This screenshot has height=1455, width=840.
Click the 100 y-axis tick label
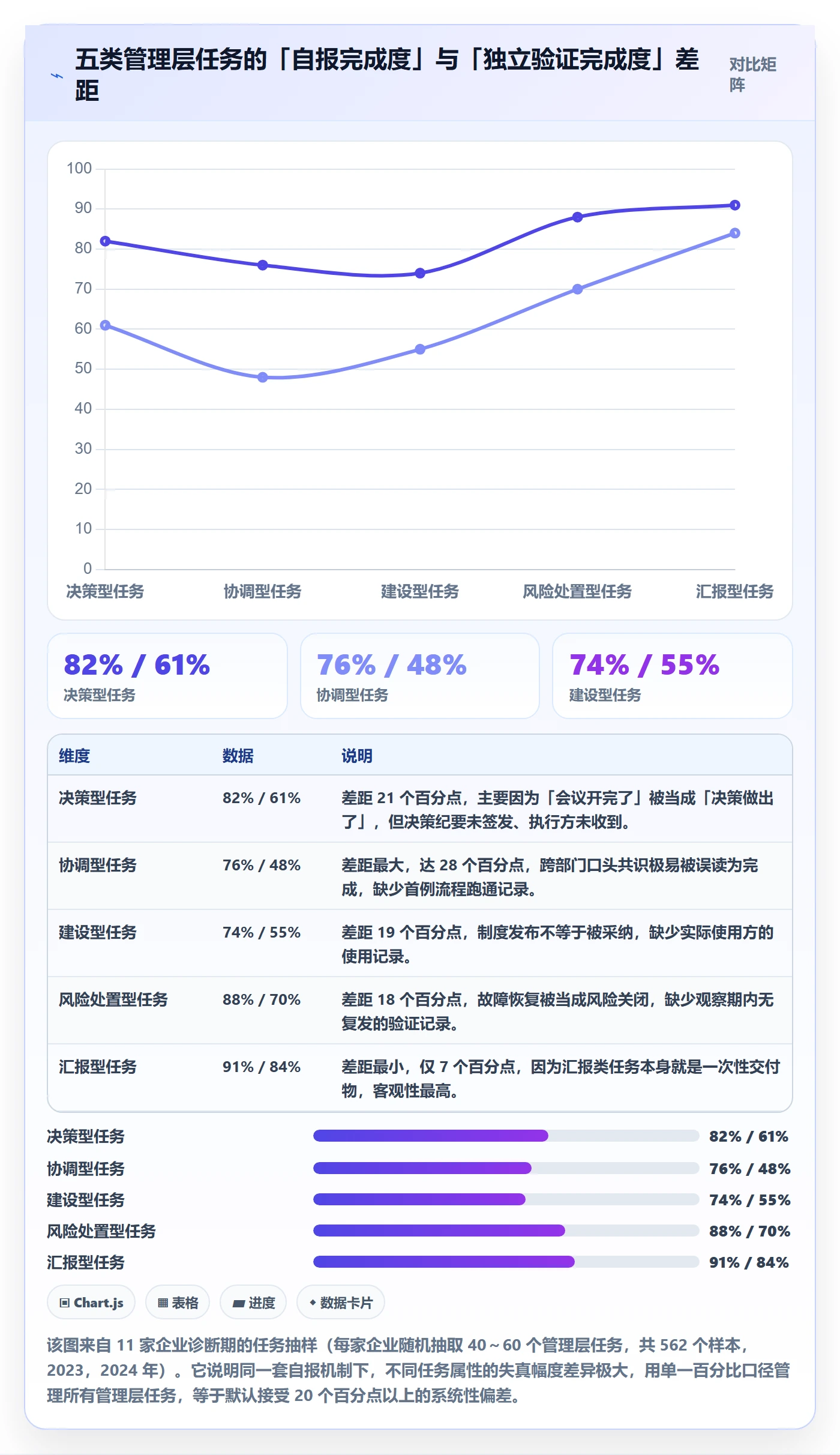(79, 168)
